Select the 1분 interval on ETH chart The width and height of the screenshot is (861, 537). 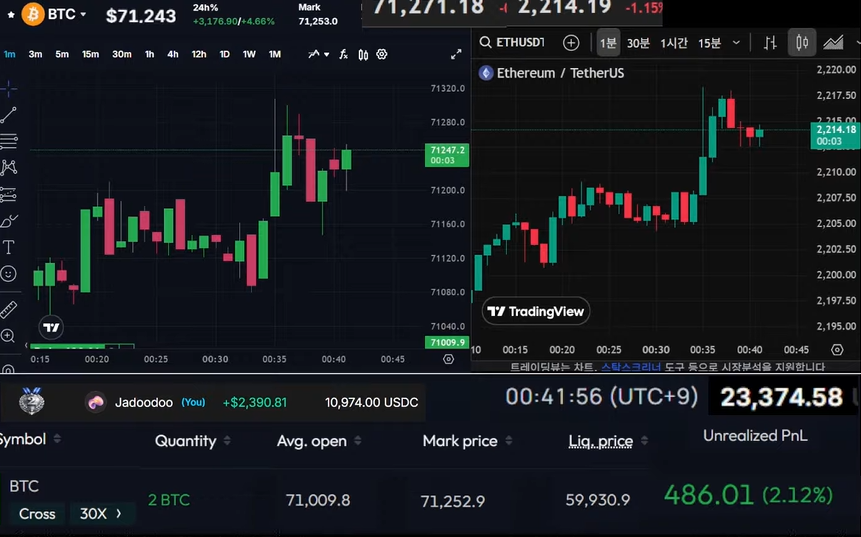coord(608,43)
